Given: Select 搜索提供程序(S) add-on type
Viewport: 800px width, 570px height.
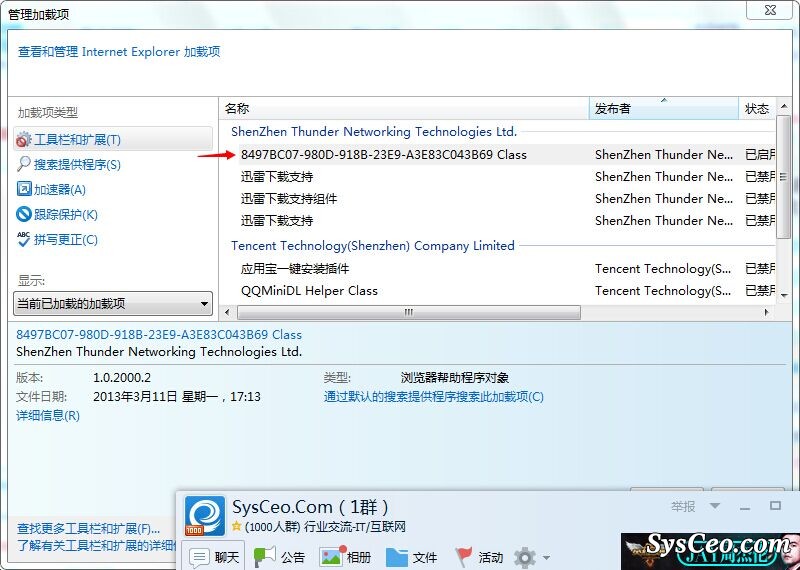Looking at the screenshot, I should [x=77, y=164].
